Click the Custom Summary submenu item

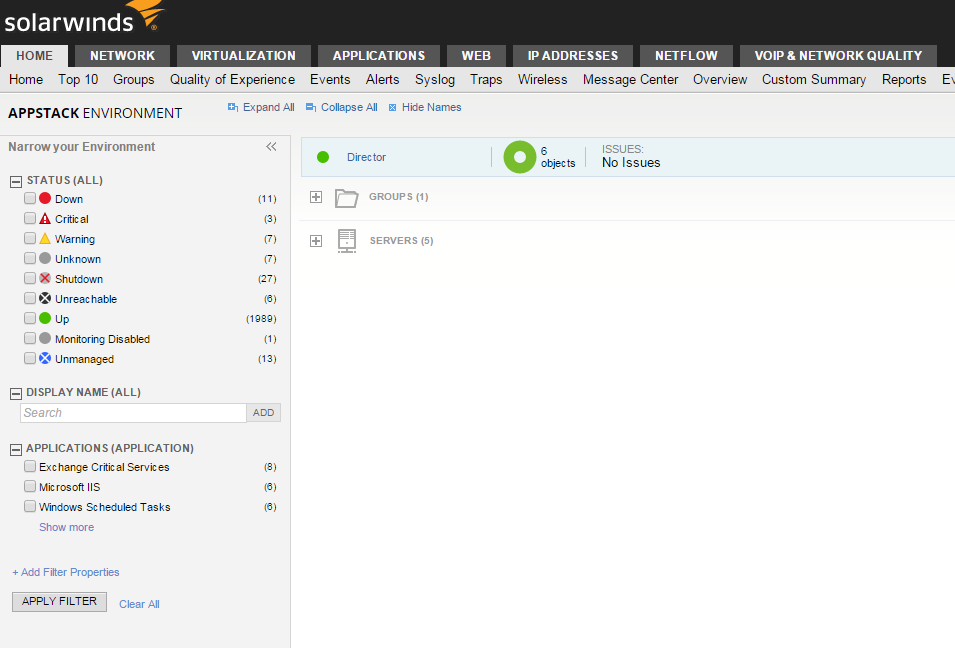[x=814, y=80]
